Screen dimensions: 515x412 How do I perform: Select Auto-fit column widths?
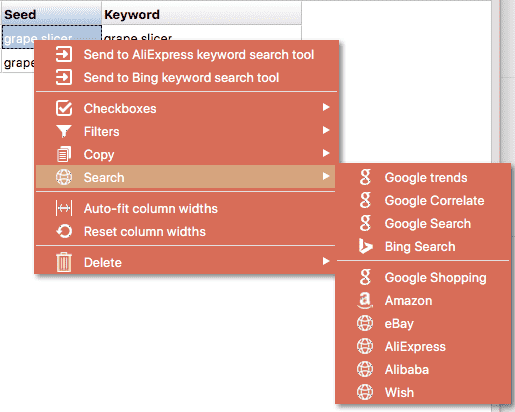(x=185, y=208)
